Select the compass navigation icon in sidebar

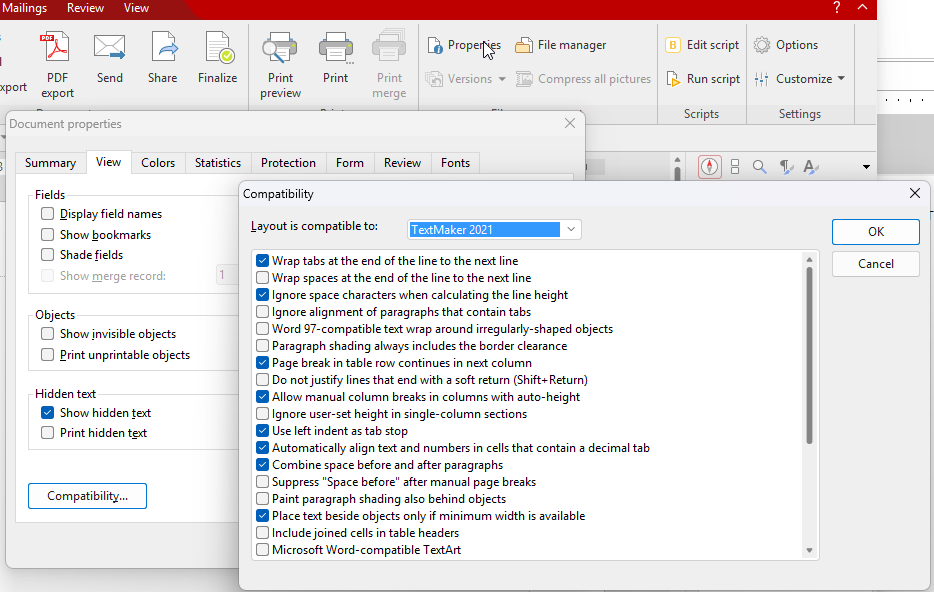pyautogui.click(x=710, y=167)
